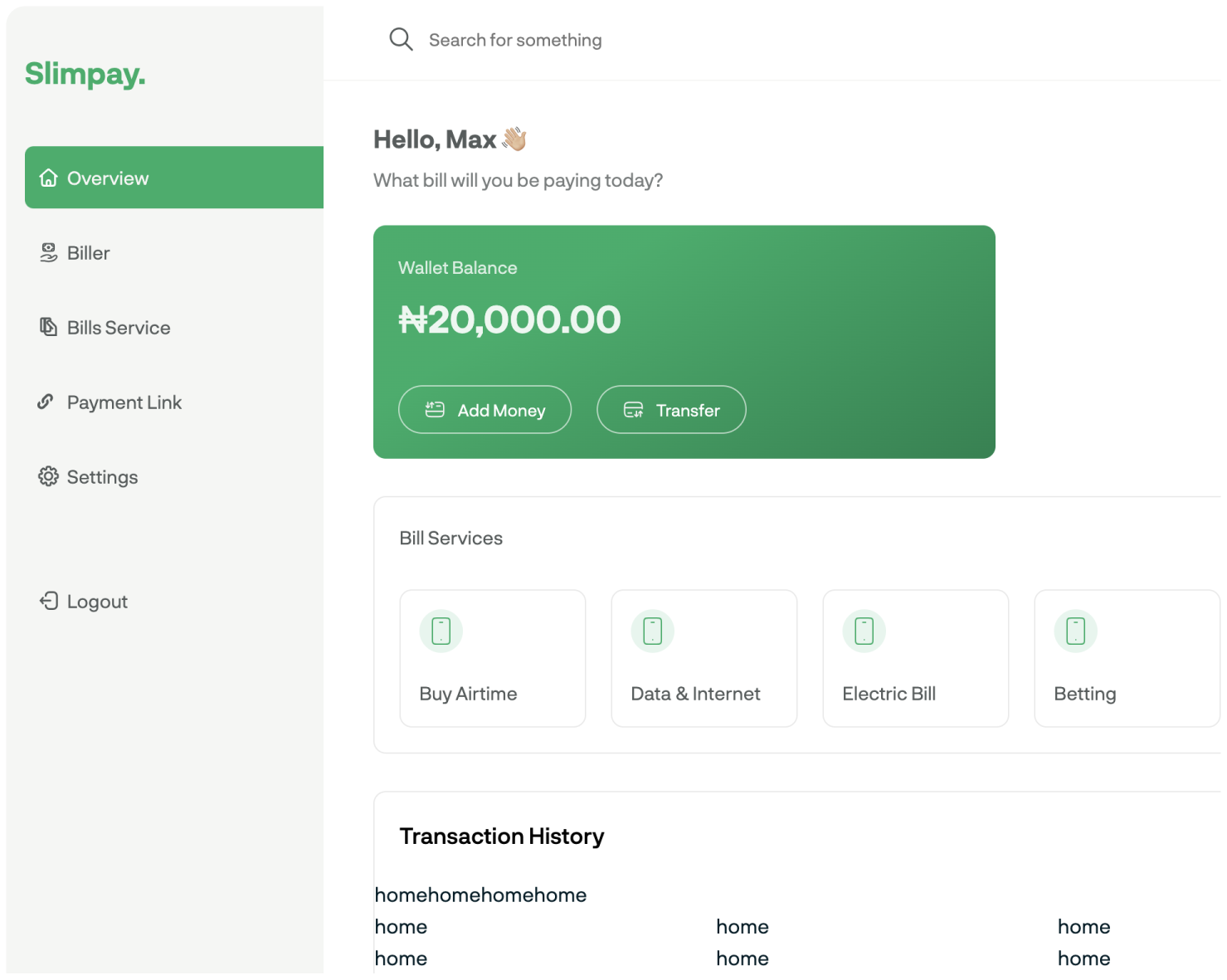Choose the Betting service card

click(1126, 659)
